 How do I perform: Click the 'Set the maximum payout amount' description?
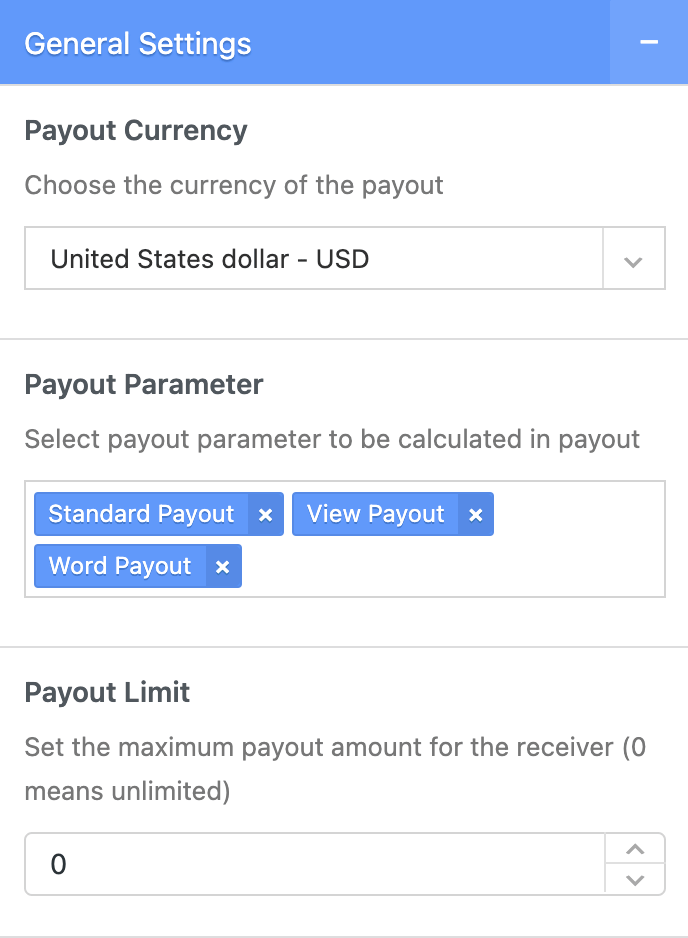pos(334,747)
